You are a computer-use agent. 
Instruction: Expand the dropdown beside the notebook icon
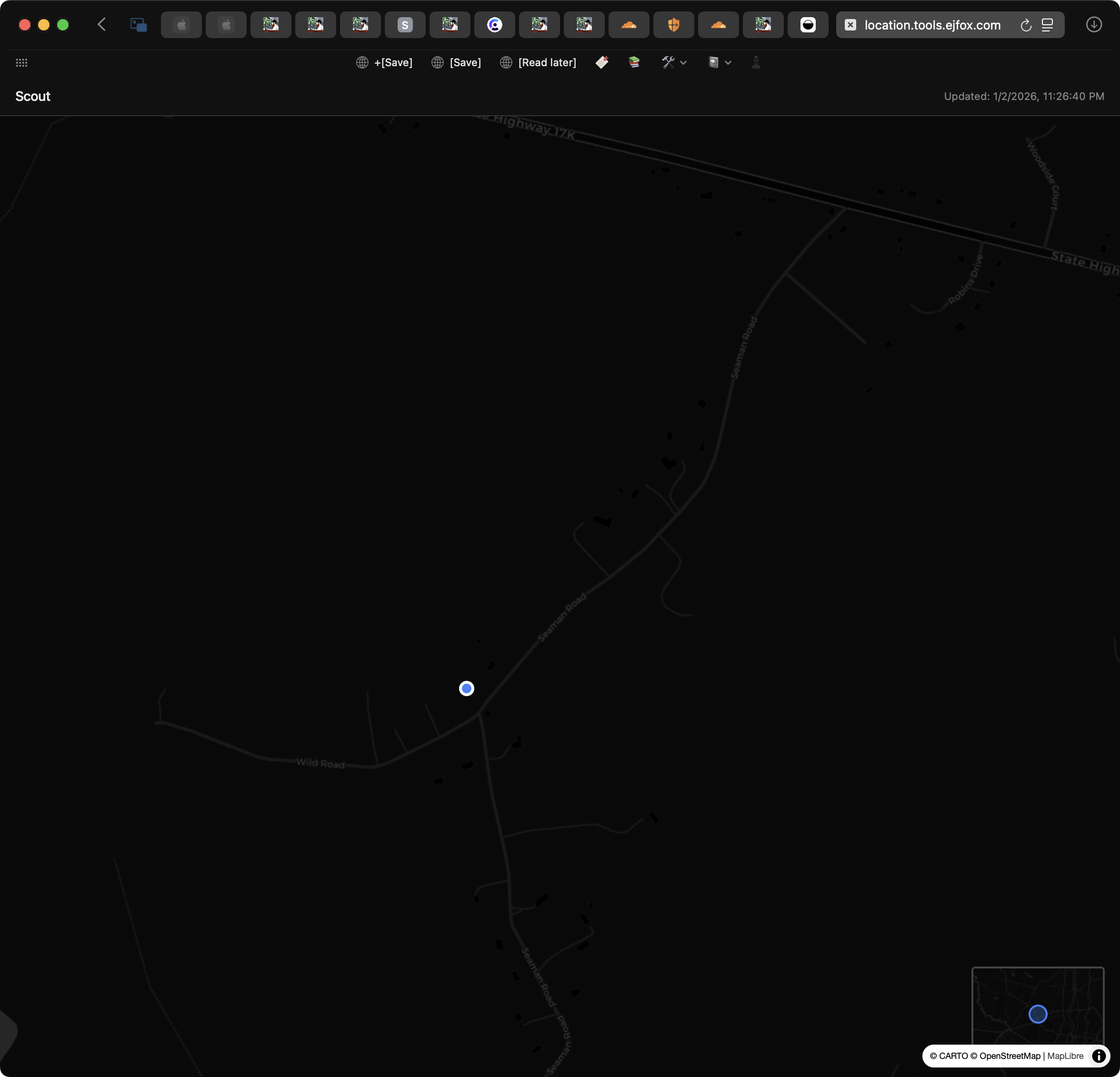point(729,63)
